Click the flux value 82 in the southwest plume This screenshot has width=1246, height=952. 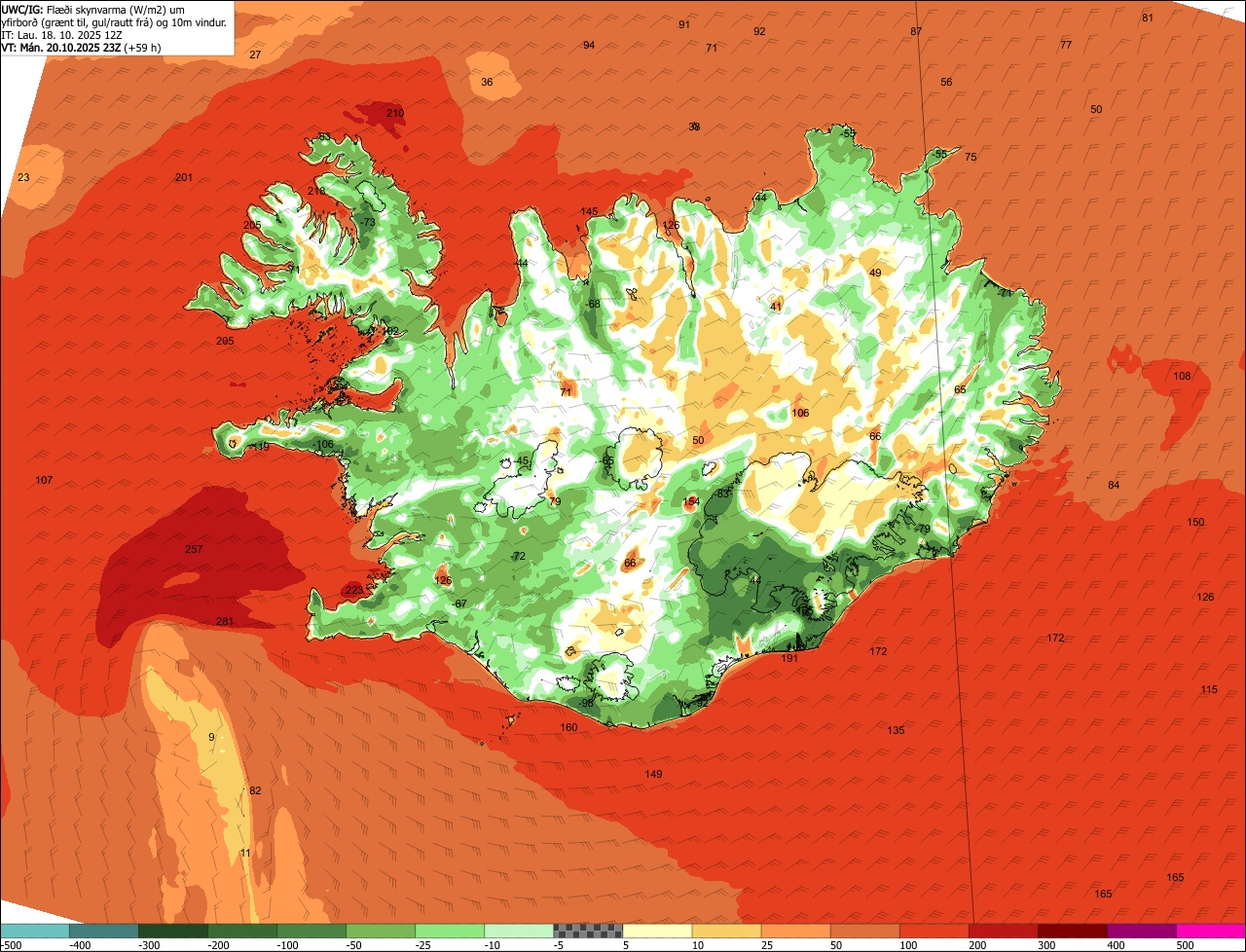coord(255,790)
